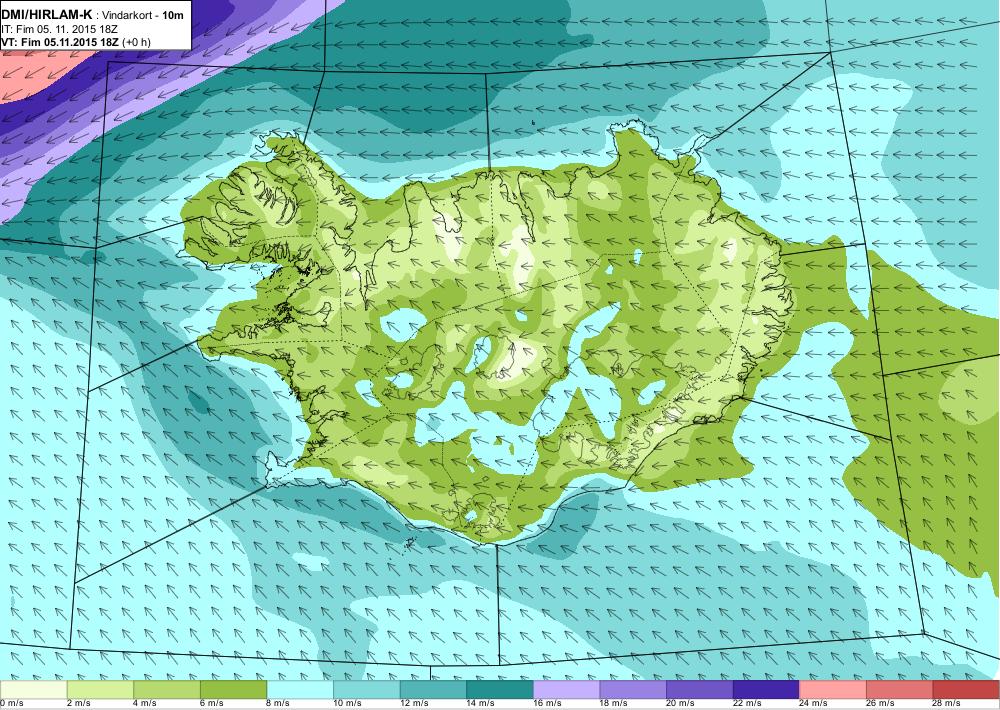Pick the 4–6 m/s green legend swatch
Image resolution: width=1000 pixels, height=710 pixels.
click(x=166, y=690)
